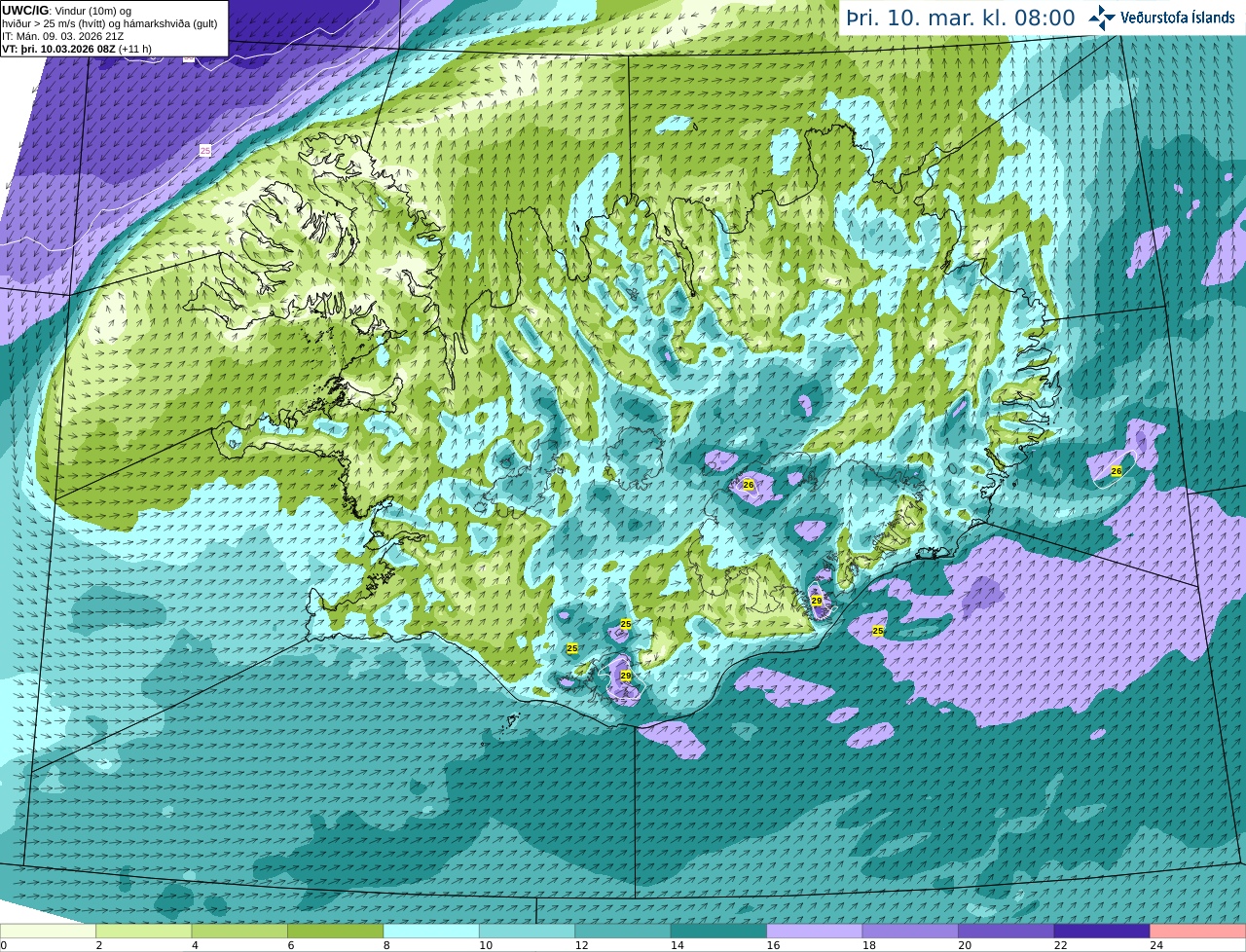The width and height of the screenshot is (1246, 952).
Task: Click the legend tick label '14'
Action: (x=678, y=945)
